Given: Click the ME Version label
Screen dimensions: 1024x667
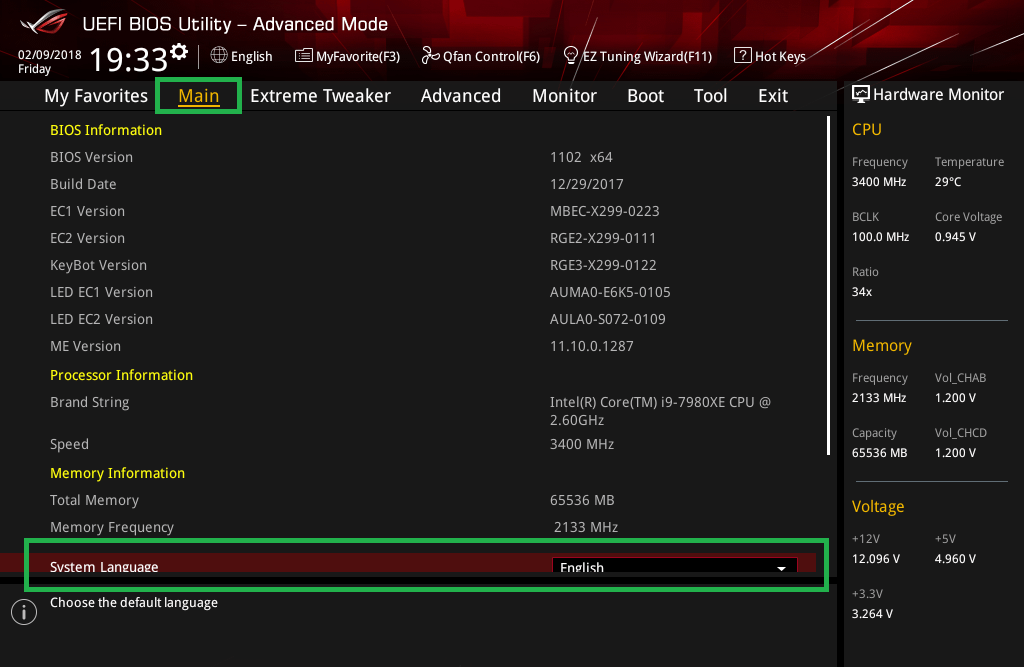Looking at the screenshot, I should click(86, 346).
